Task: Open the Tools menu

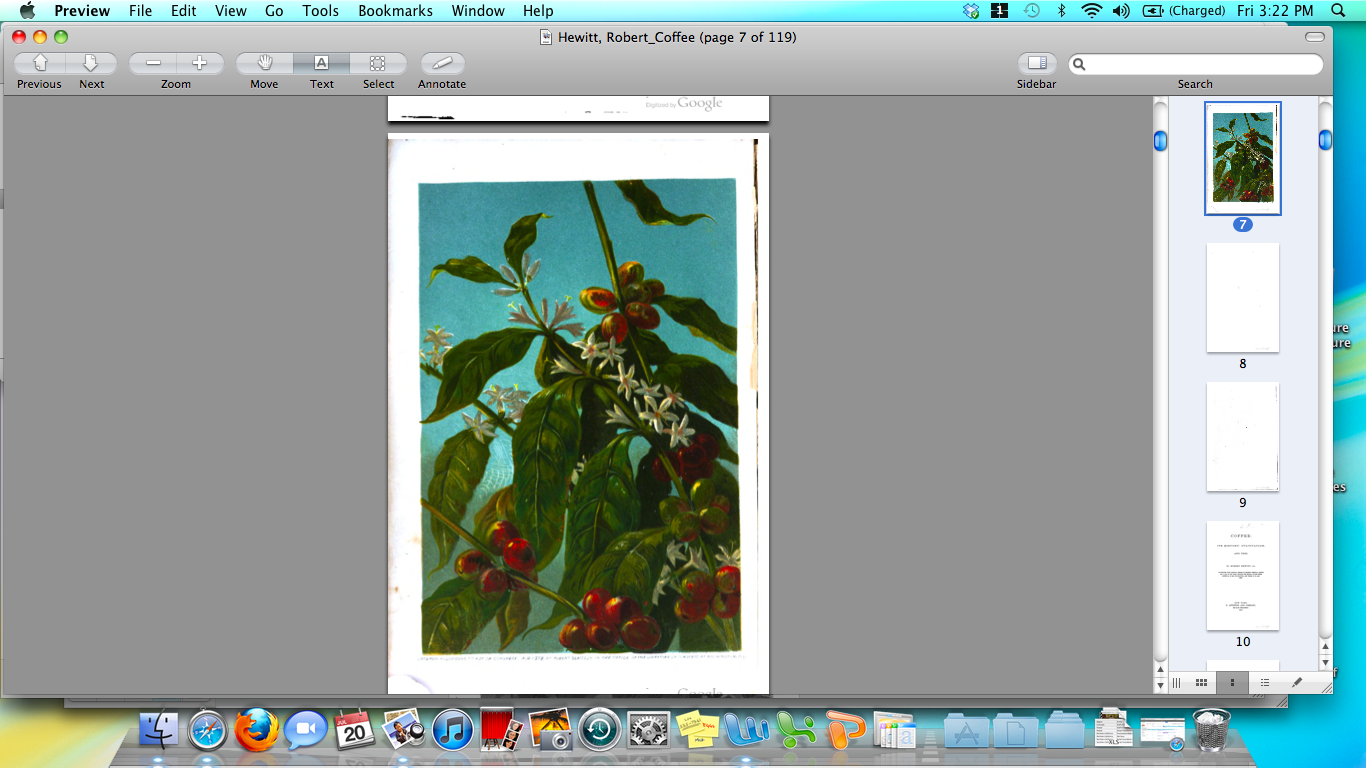Action: [x=321, y=11]
